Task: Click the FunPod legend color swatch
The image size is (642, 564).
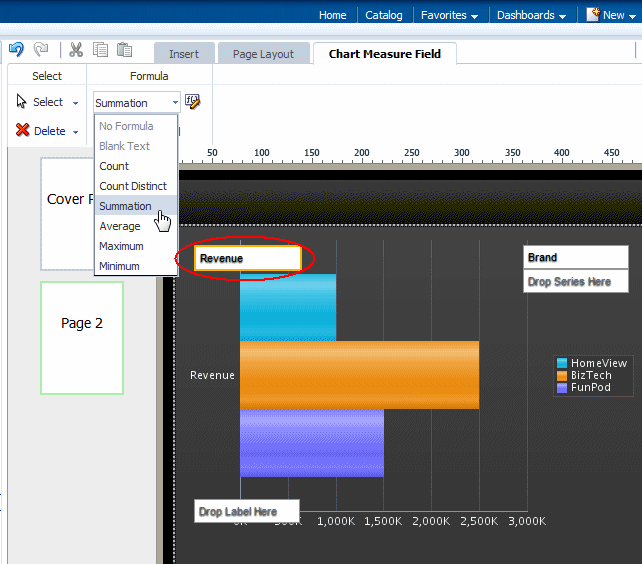Action: tap(562, 387)
